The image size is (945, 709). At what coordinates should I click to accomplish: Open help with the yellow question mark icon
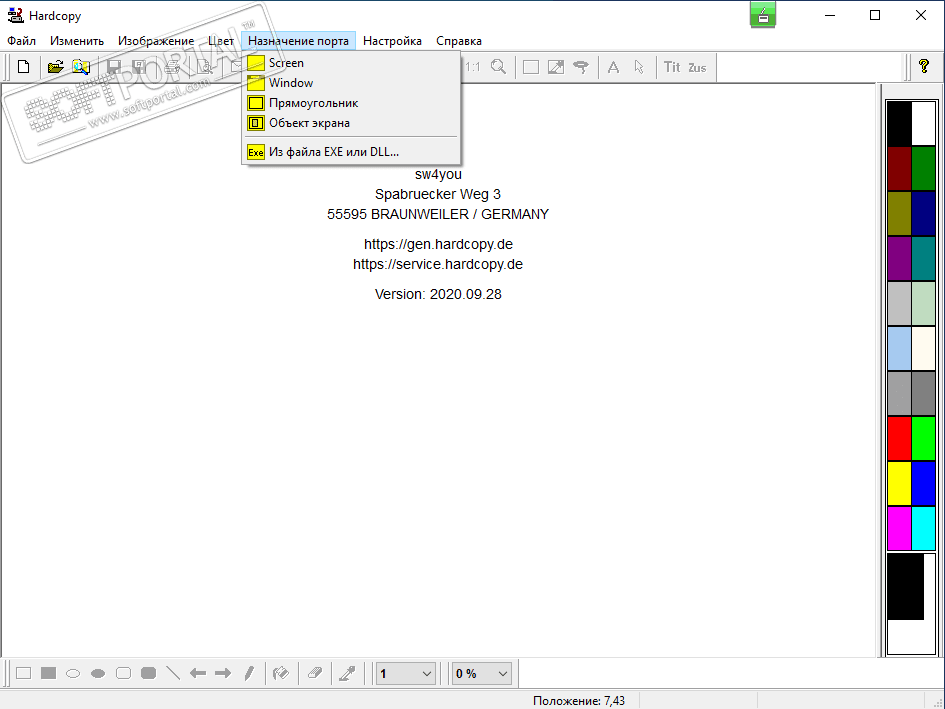tap(924, 66)
